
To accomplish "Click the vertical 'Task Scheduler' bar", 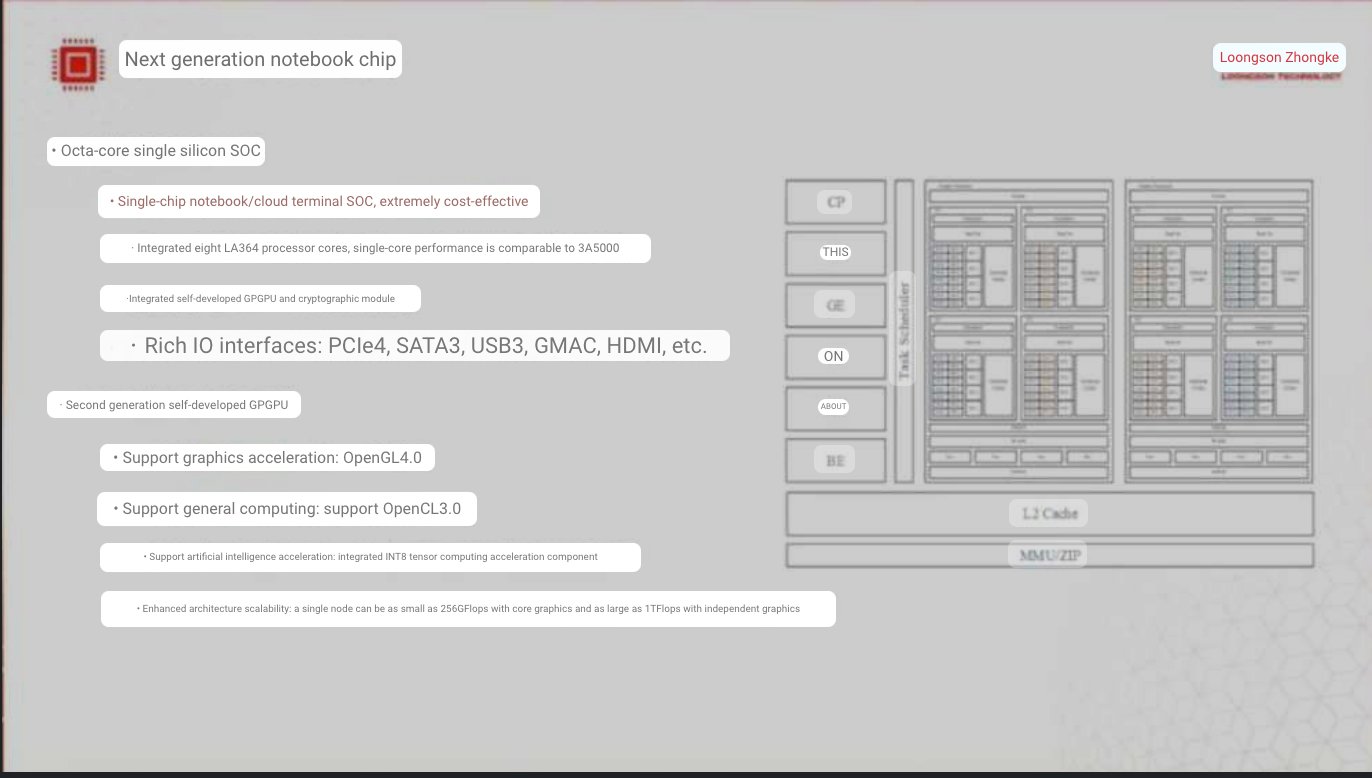I will 904,331.
